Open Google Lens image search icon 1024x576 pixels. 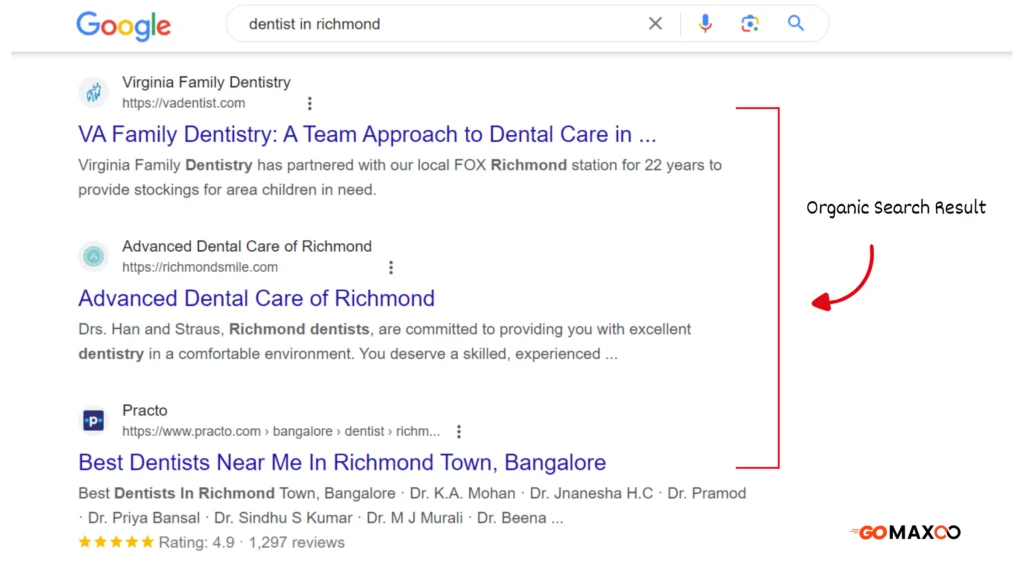pos(750,24)
